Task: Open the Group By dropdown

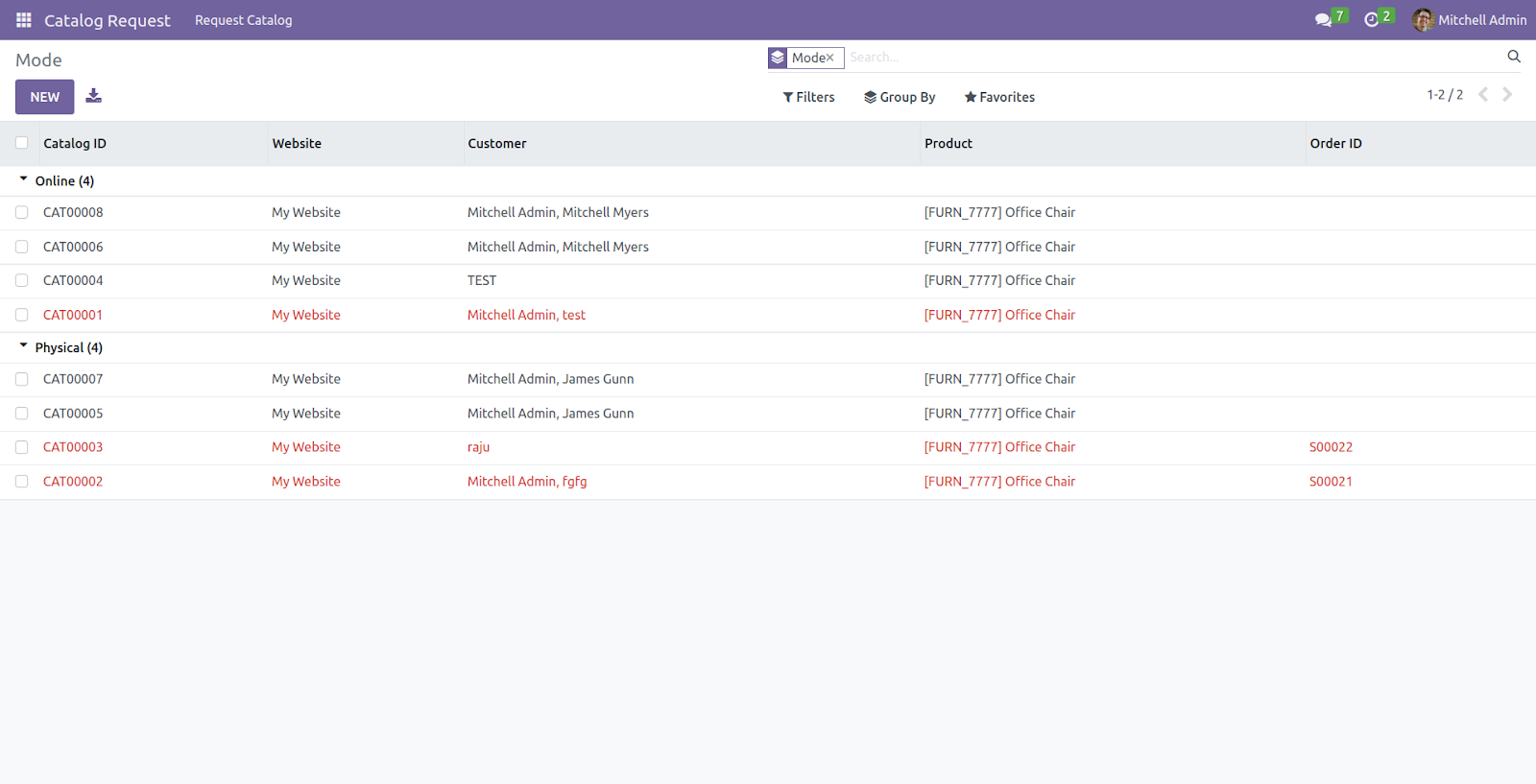Action: [900, 97]
